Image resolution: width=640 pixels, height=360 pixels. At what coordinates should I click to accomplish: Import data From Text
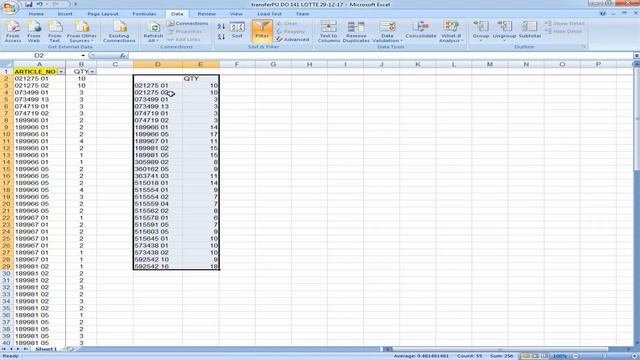point(55,31)
